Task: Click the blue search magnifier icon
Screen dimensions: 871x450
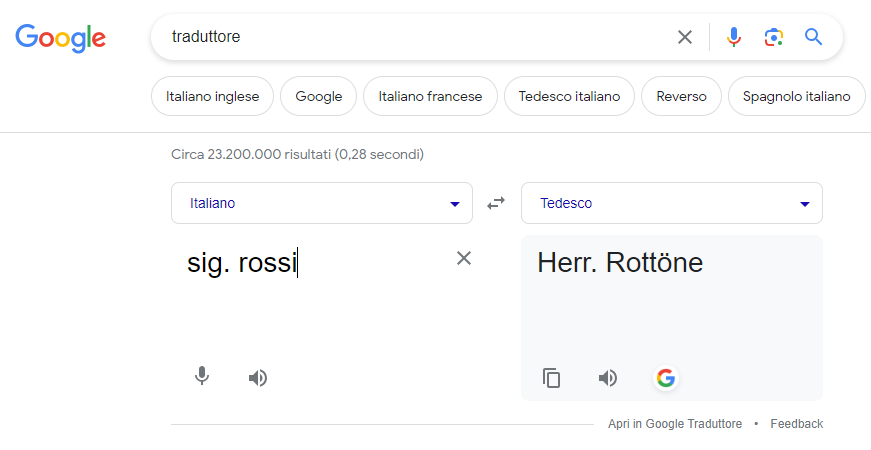Action: click(813, 37)
